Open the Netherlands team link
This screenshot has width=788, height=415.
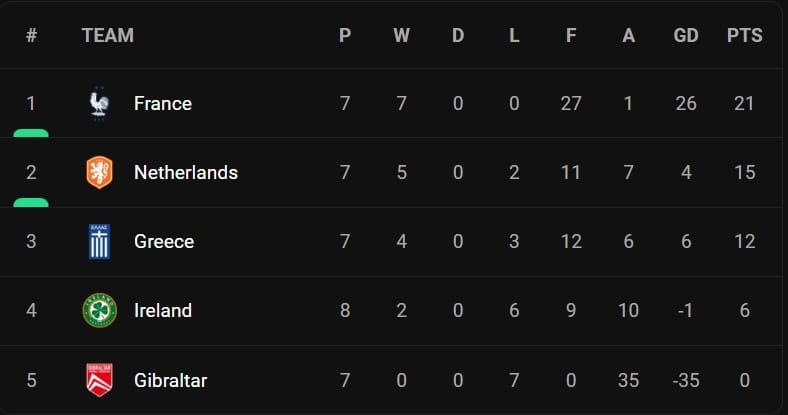click(x=186, y=172)
